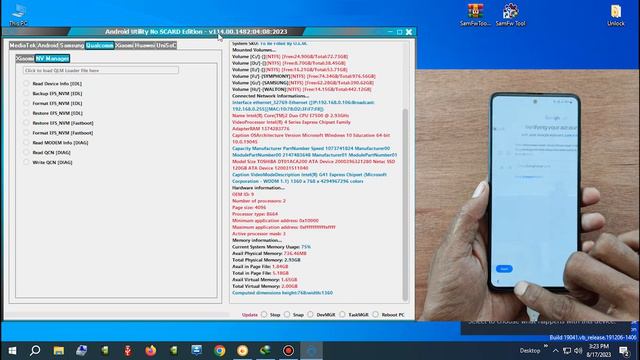640x360 pixels.
Task: Select Read QCN [DIAG] option
Action: (x=47, y=152)
